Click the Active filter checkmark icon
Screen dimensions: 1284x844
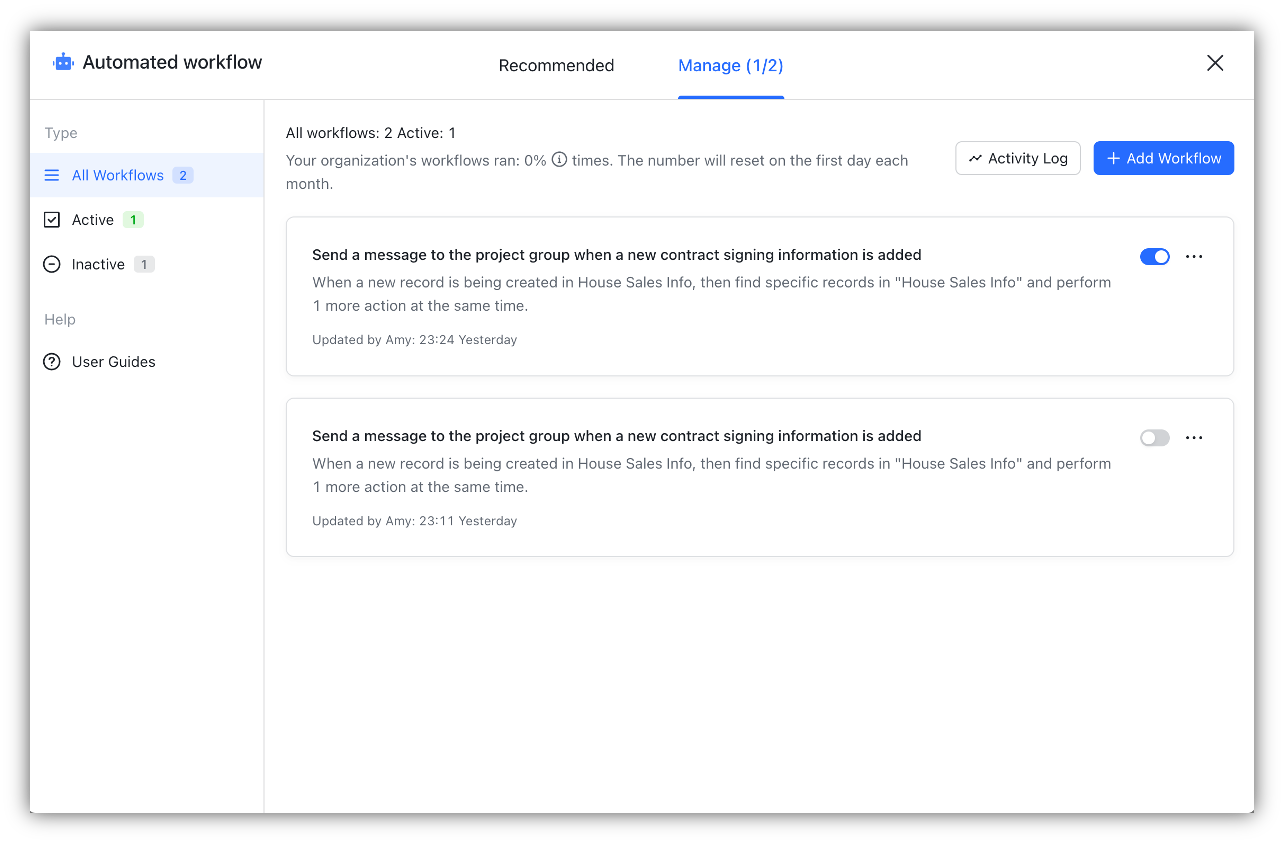[51, 219]
